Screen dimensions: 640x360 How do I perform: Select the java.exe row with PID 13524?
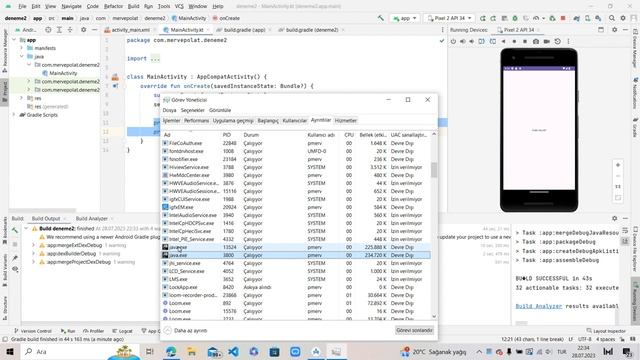click(296, 247)
